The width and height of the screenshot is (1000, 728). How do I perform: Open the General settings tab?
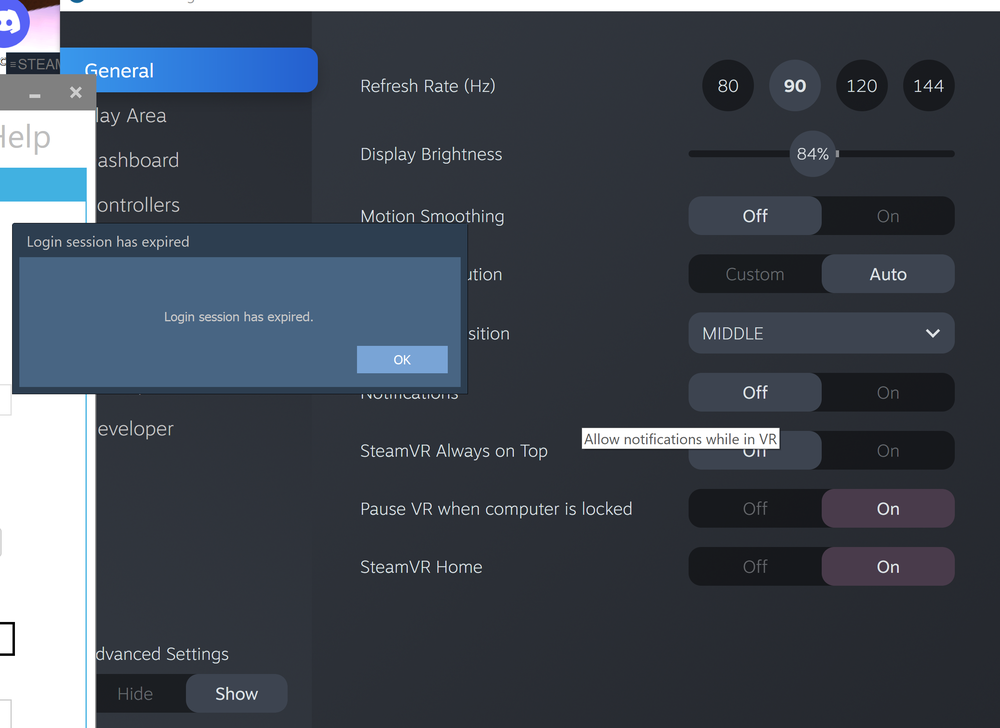(189, 70)
